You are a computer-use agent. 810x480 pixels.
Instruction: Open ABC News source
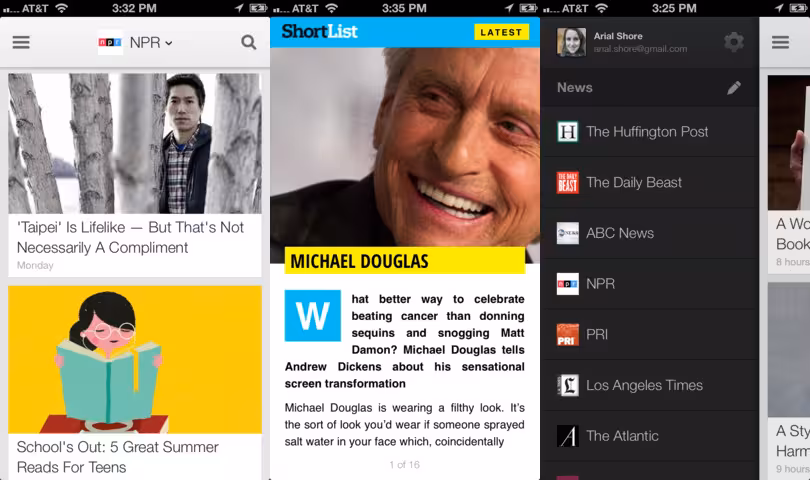click(x=650, y=233)
